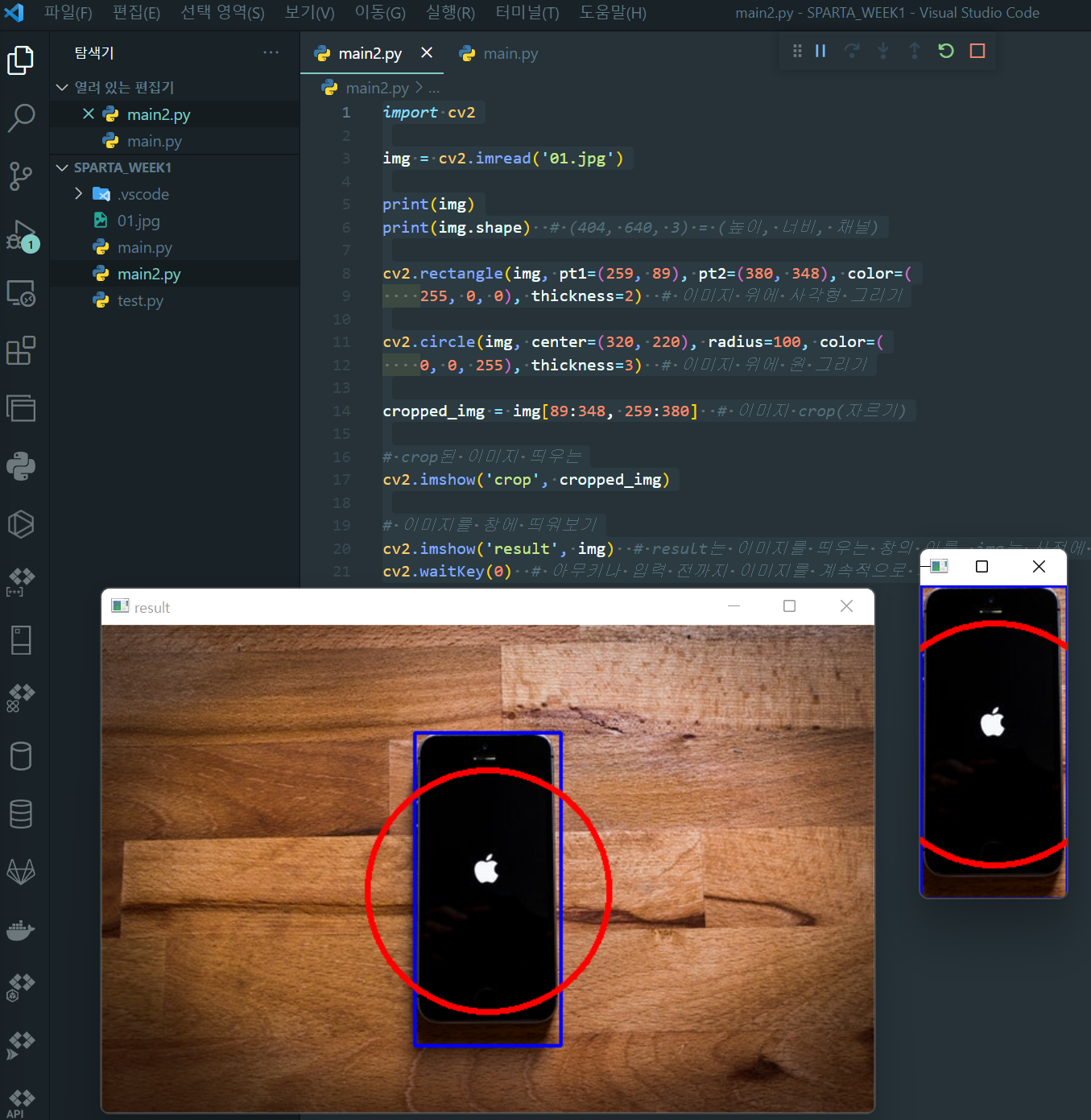
Task: Open the 편집(E) menu
Action: pyautogui.click(x=136, y=13)
